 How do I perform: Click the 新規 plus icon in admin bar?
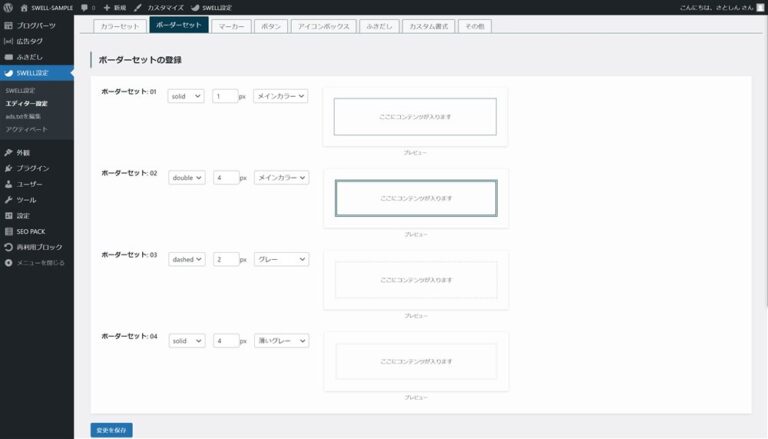[x=107, y=7]
